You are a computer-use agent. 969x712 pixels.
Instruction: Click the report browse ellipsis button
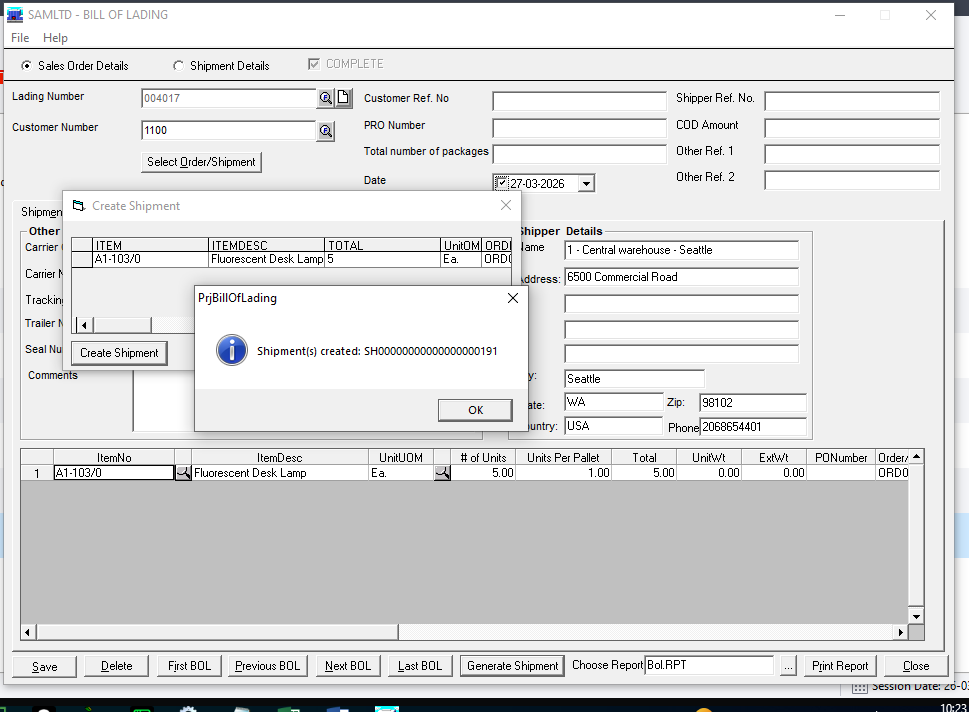click(x=788, y=666)
